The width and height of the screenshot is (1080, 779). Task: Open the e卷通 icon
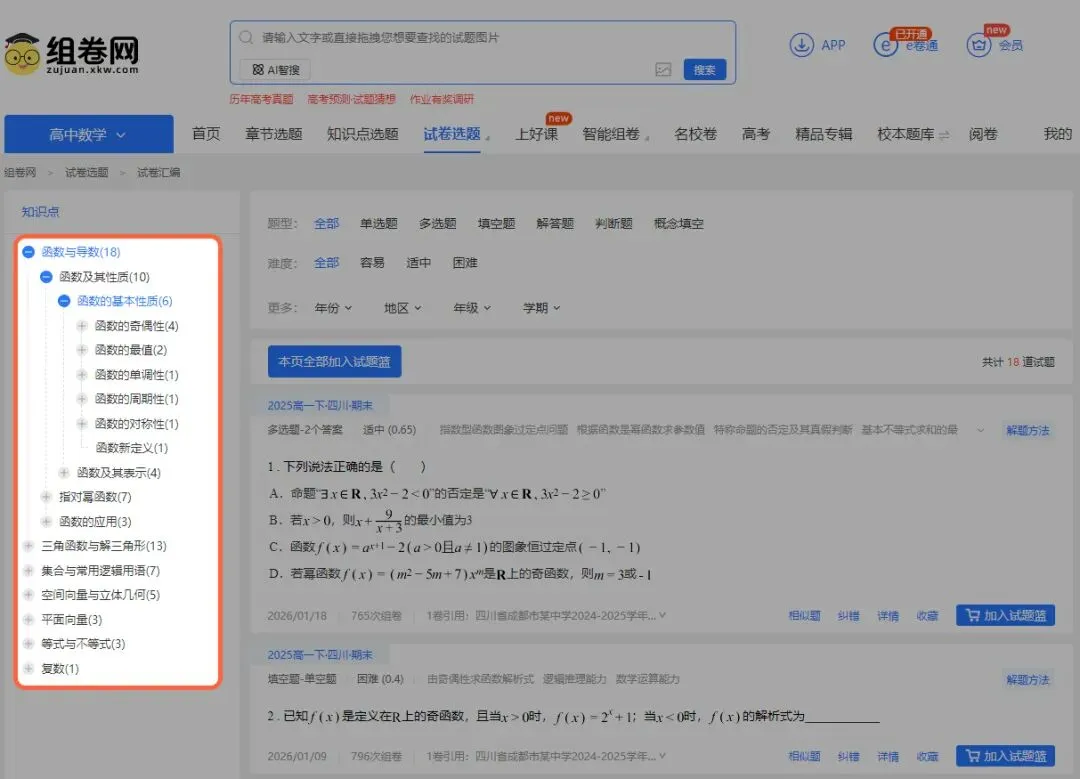tap(885, 45)
